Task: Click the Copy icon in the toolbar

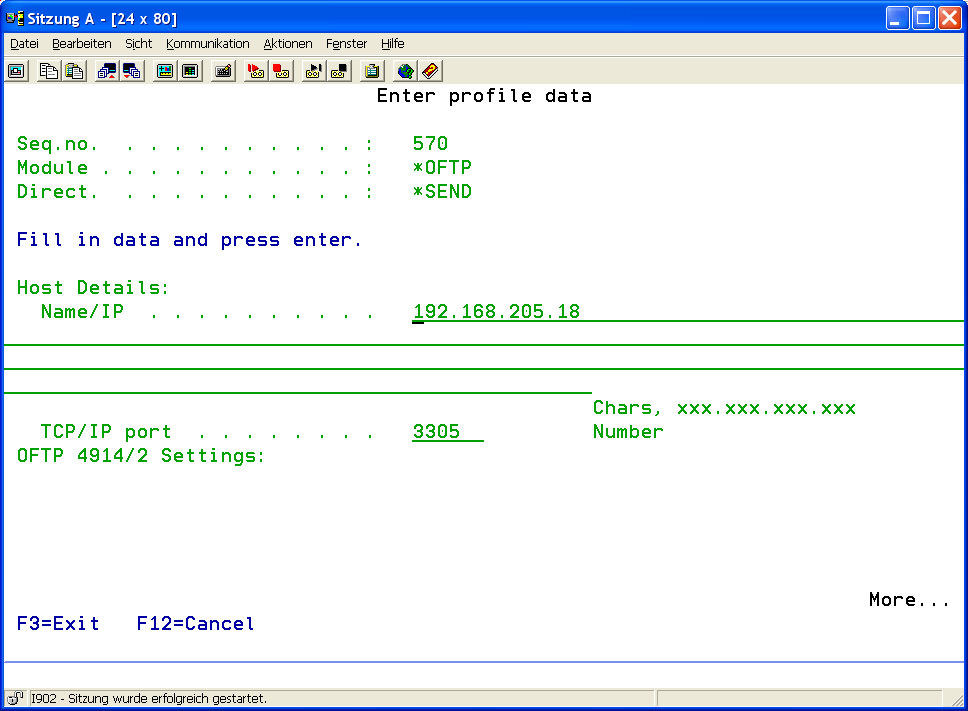Action: point(49,71)
